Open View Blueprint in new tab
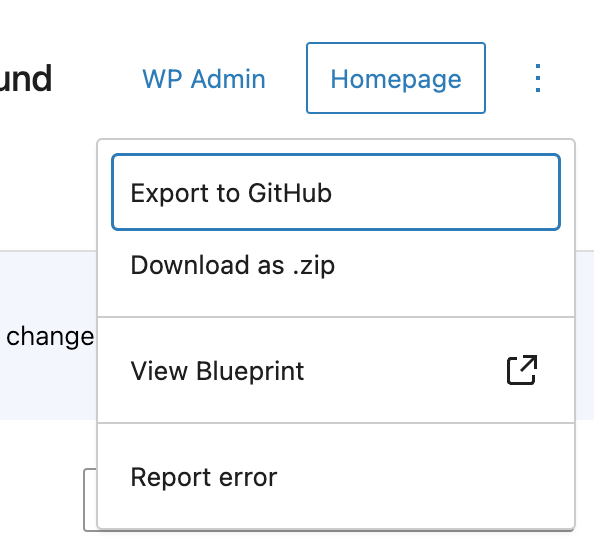Image resolution: width=594 pixels, height=554 pixels. pyautogui.click(x=336, y=370)
